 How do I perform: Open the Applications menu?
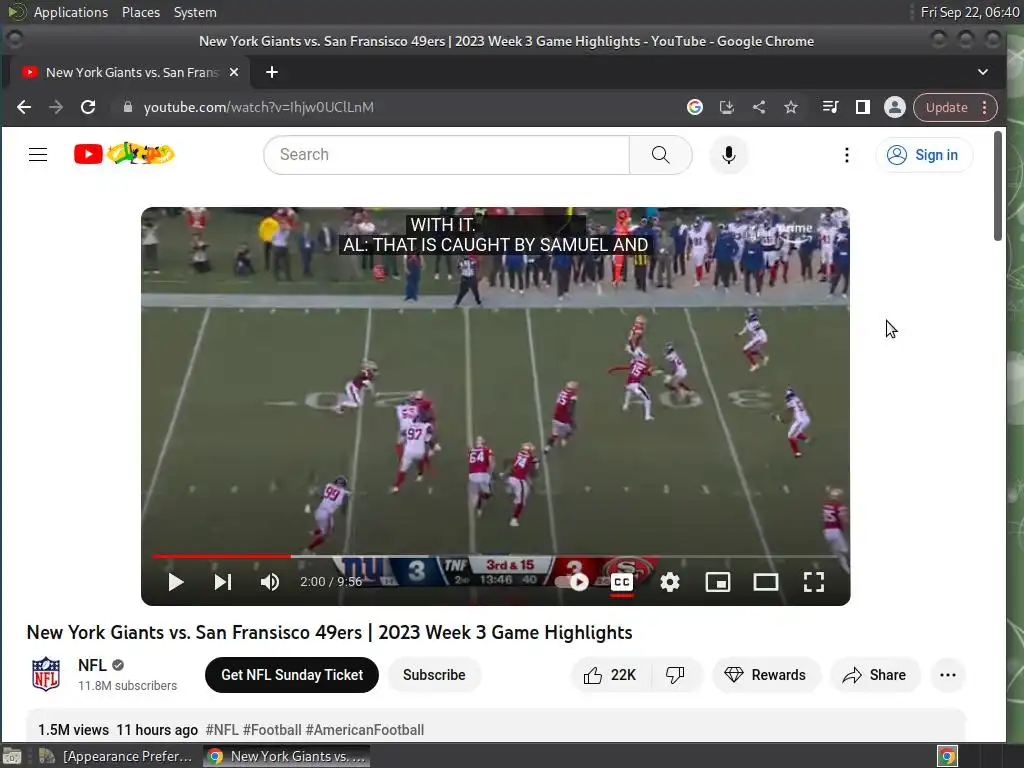click(x=71, y=12)
